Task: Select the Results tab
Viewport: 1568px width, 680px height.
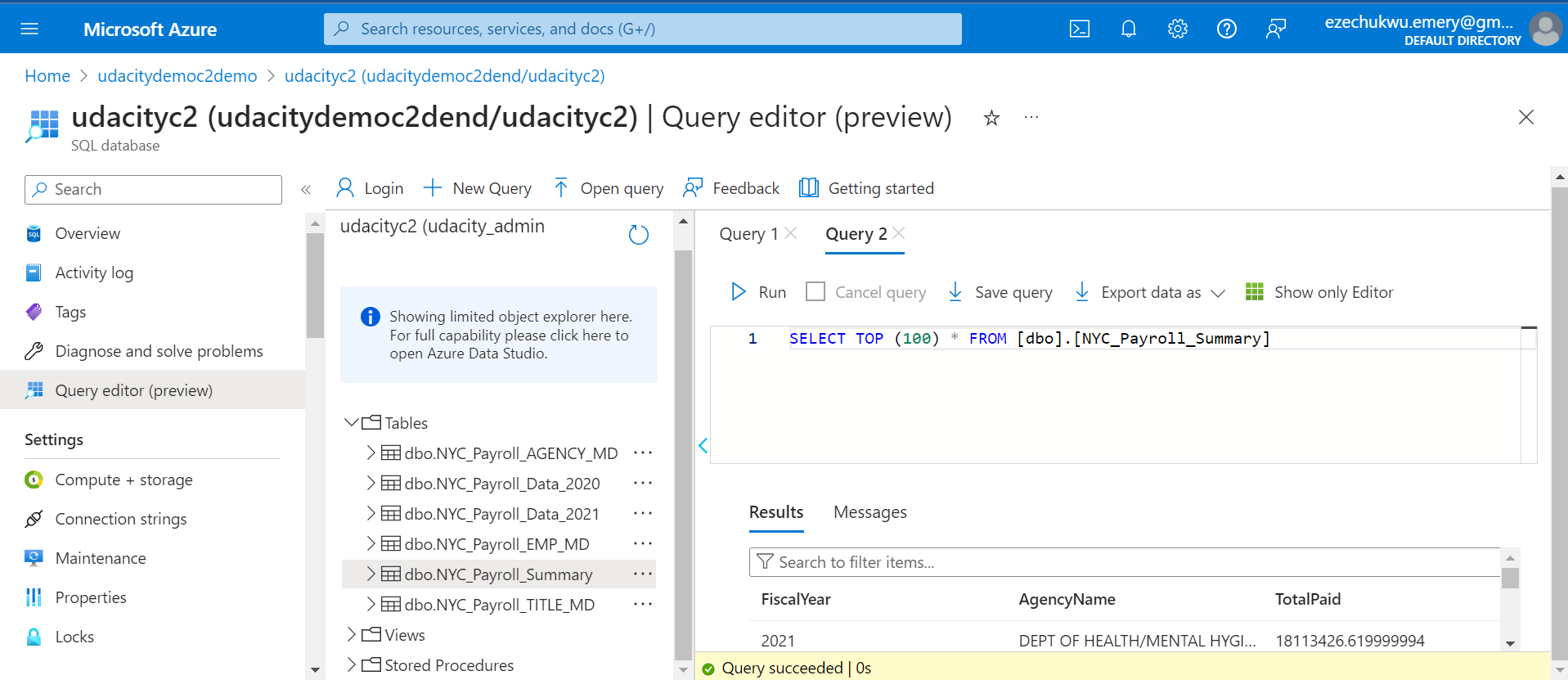Action: click(x=776, y=512)
